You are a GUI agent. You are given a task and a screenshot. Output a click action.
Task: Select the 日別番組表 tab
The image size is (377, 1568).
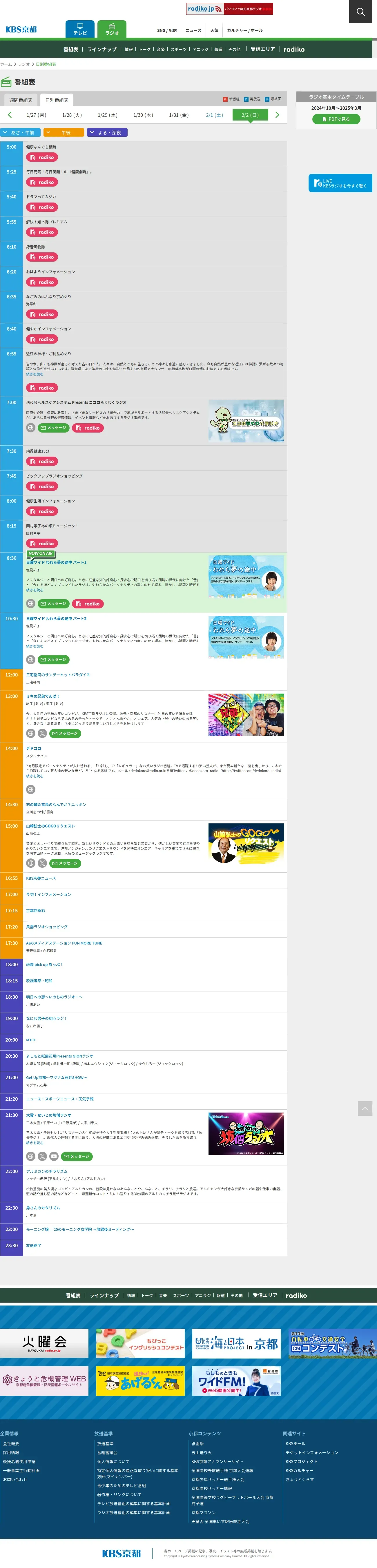(x=57, y=101)
